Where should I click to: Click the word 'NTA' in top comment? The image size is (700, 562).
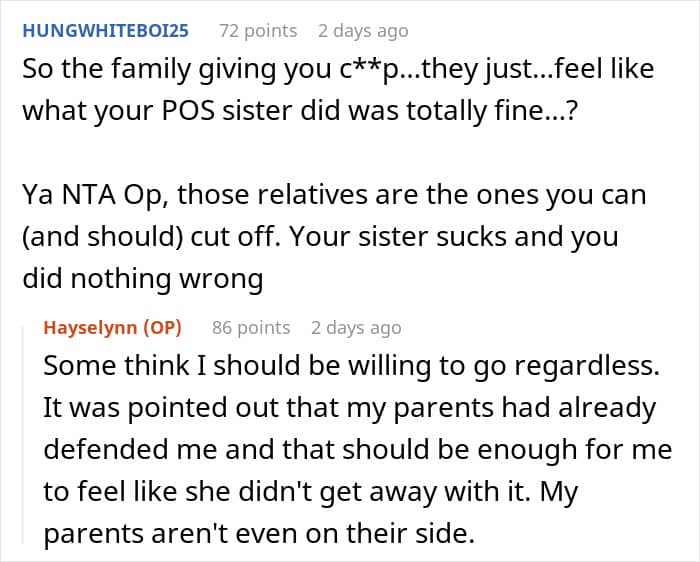tap(88, 195)
